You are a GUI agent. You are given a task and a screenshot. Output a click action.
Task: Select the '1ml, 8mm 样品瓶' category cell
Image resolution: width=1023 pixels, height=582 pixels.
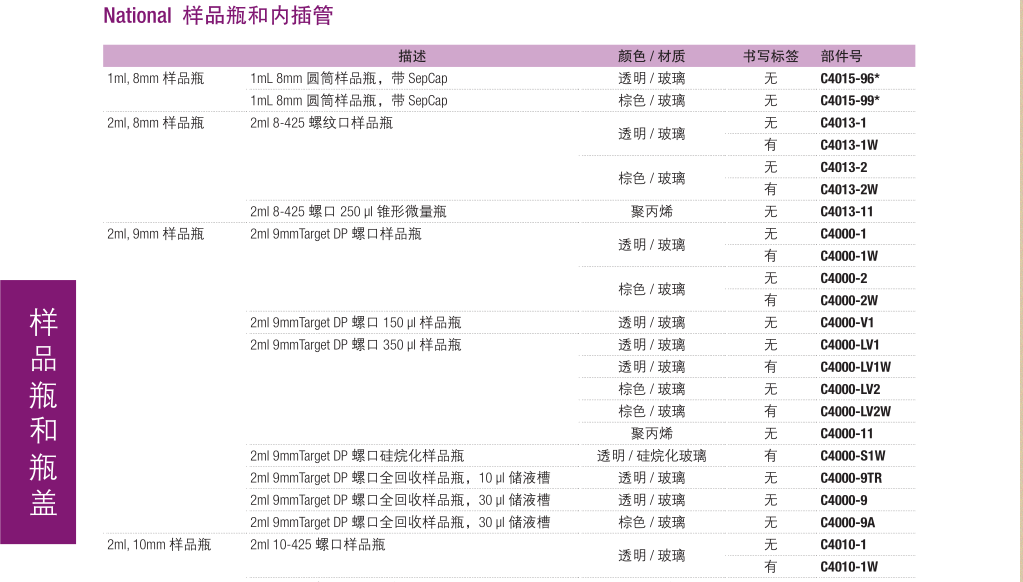[x=156, y=78]
